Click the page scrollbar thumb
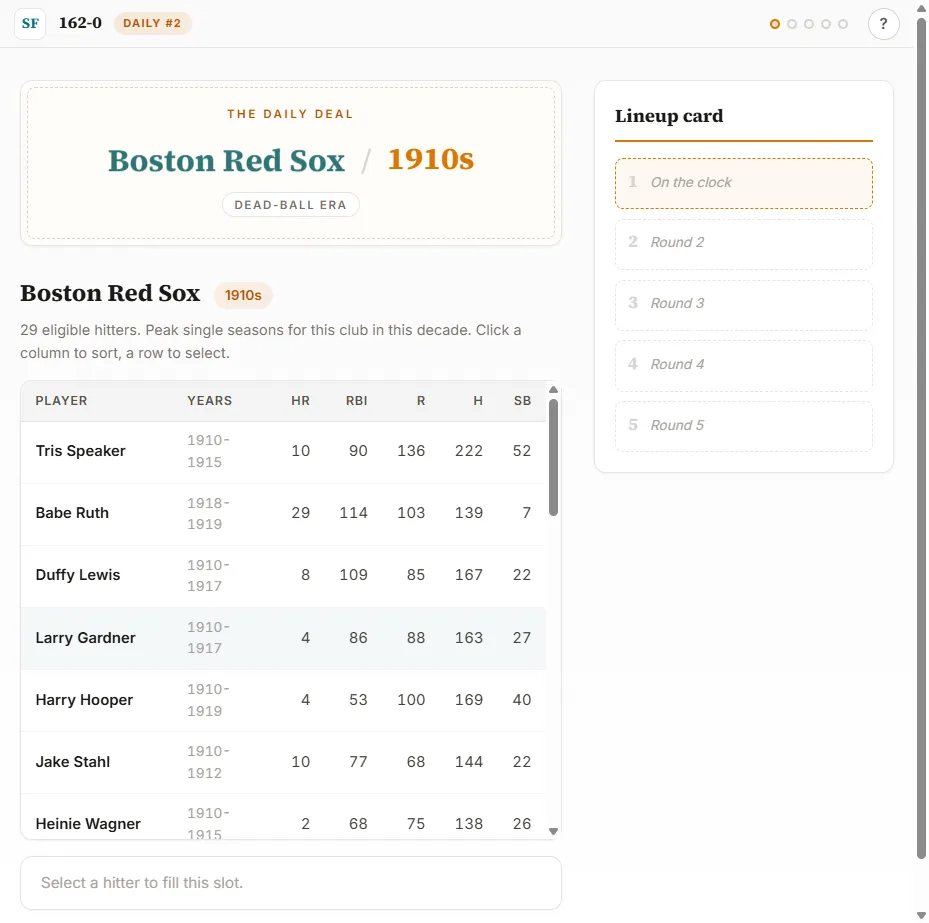Image resolution: width=929 pixels, height=923 pixels. [921, 438]
